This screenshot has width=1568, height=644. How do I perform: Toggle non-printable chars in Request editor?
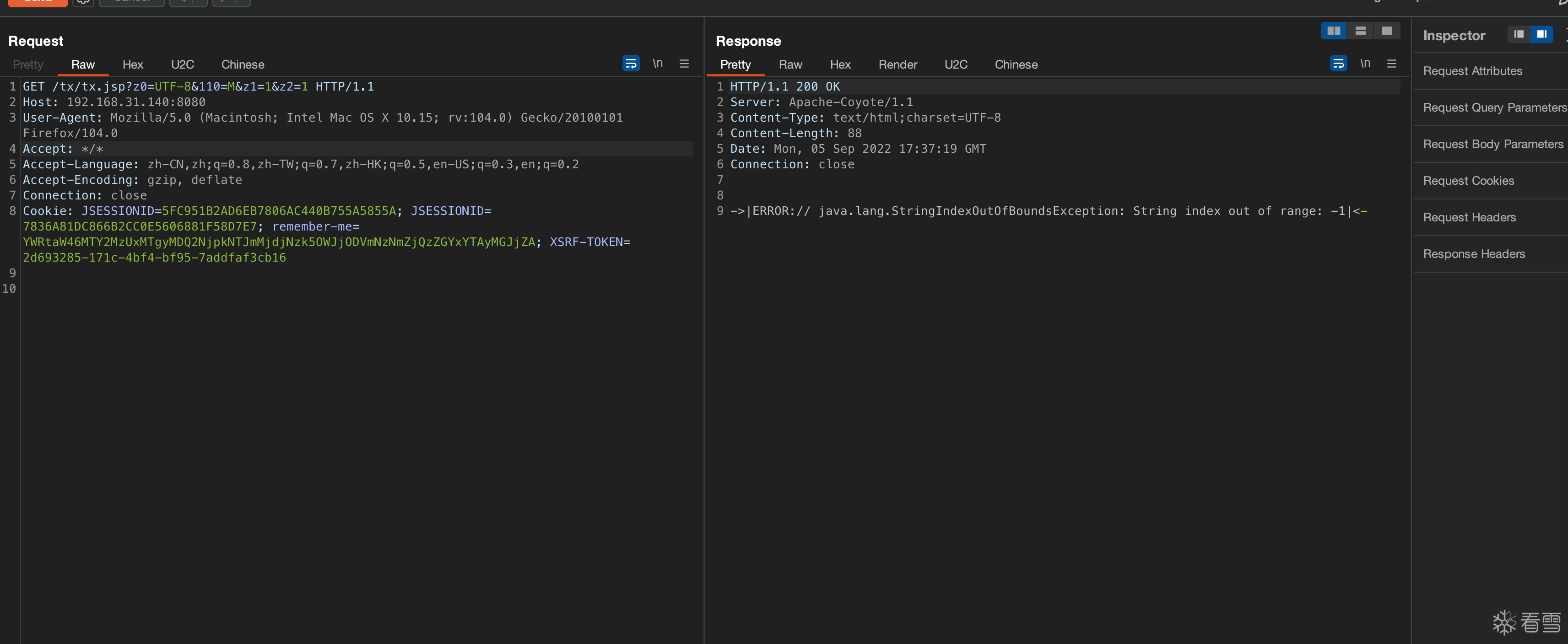(x=657, y=63)
